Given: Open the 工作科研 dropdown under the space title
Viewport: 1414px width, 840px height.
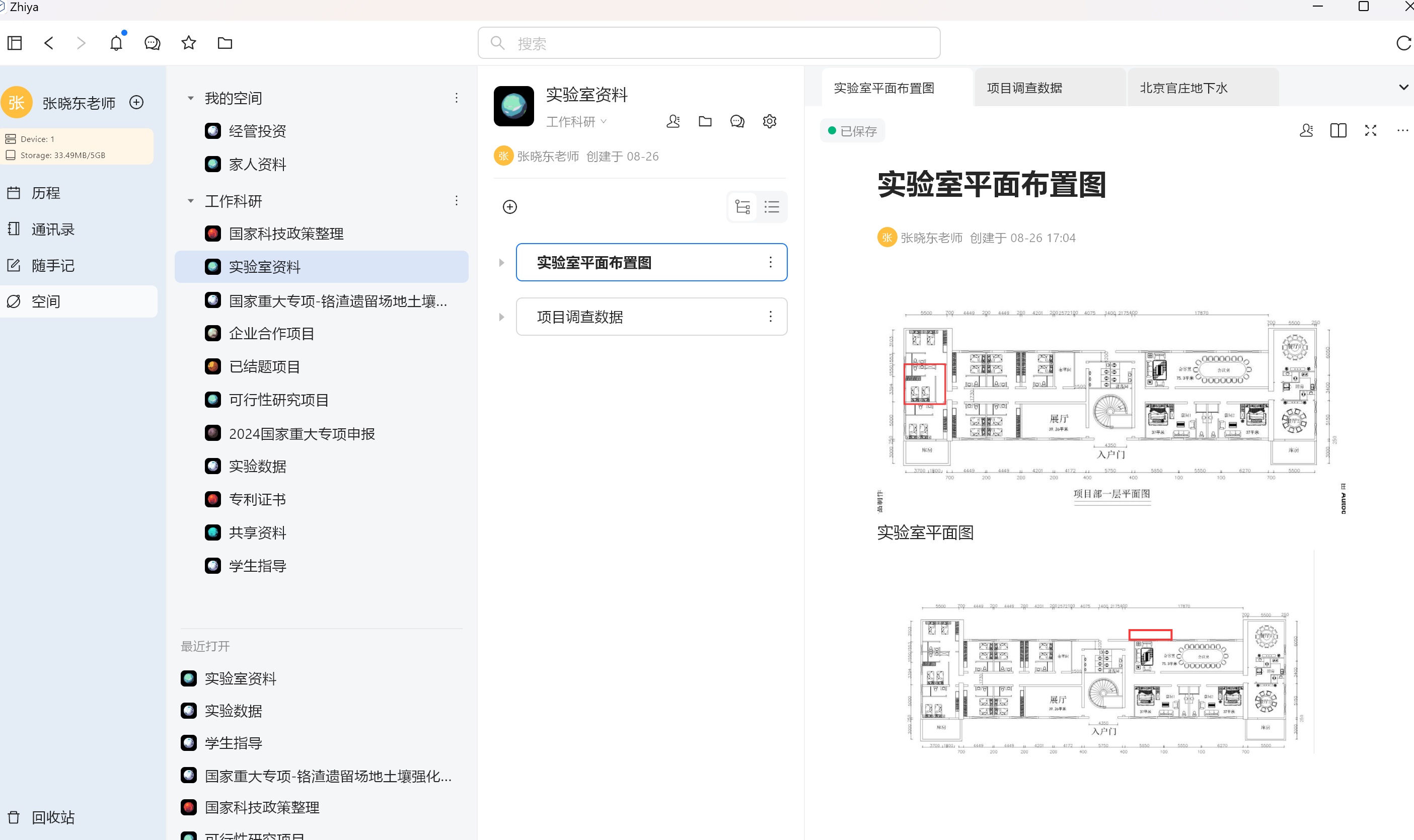Looking at the screenshot, I should click(x=576, y=122).
